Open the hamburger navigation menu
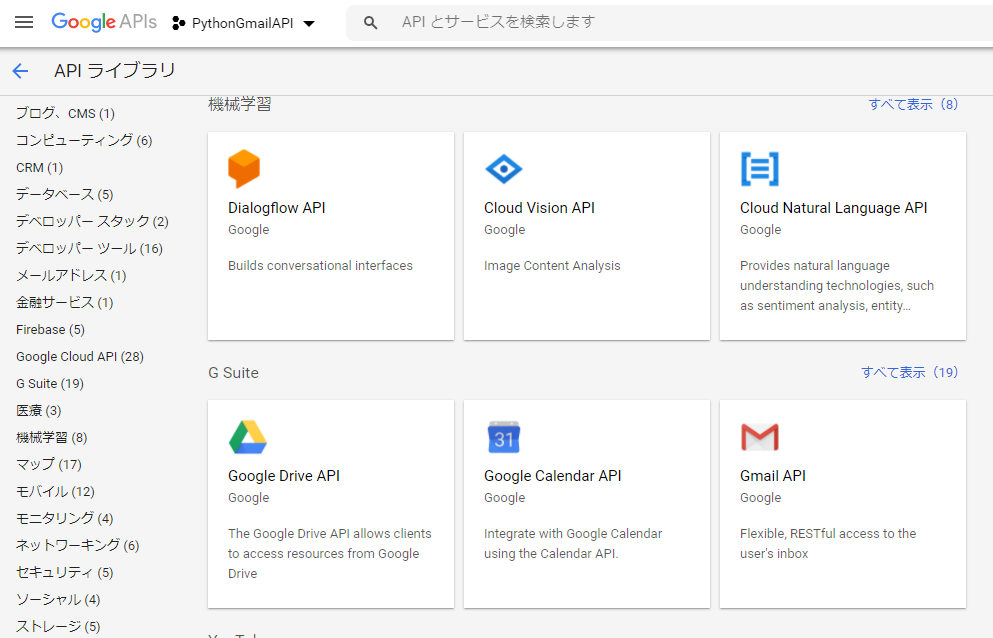 [x=24, y=23]
